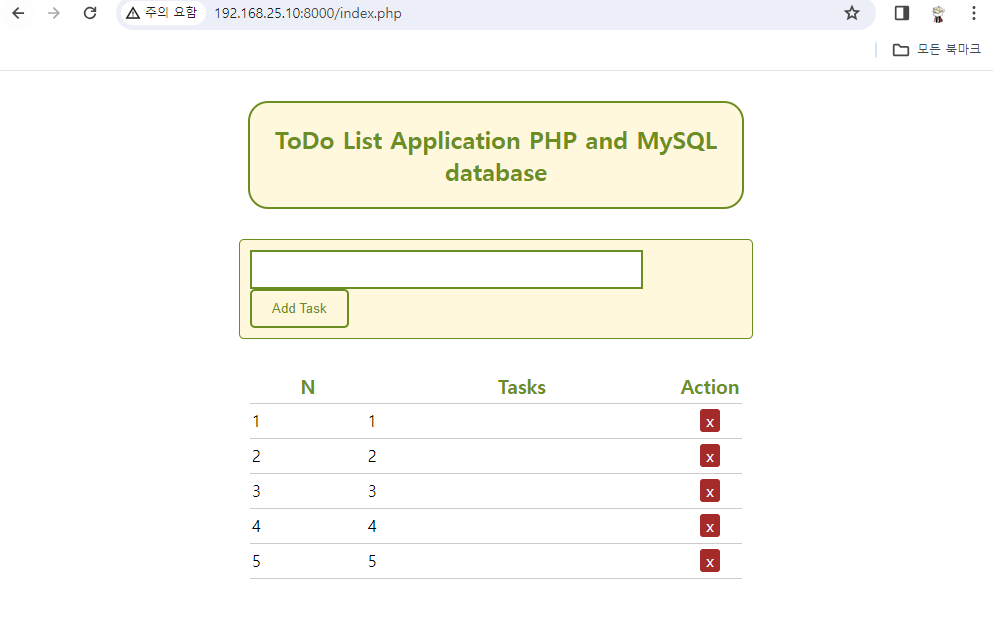
Task: Select the number cell in row 1
Action: (x=256, y=422)
